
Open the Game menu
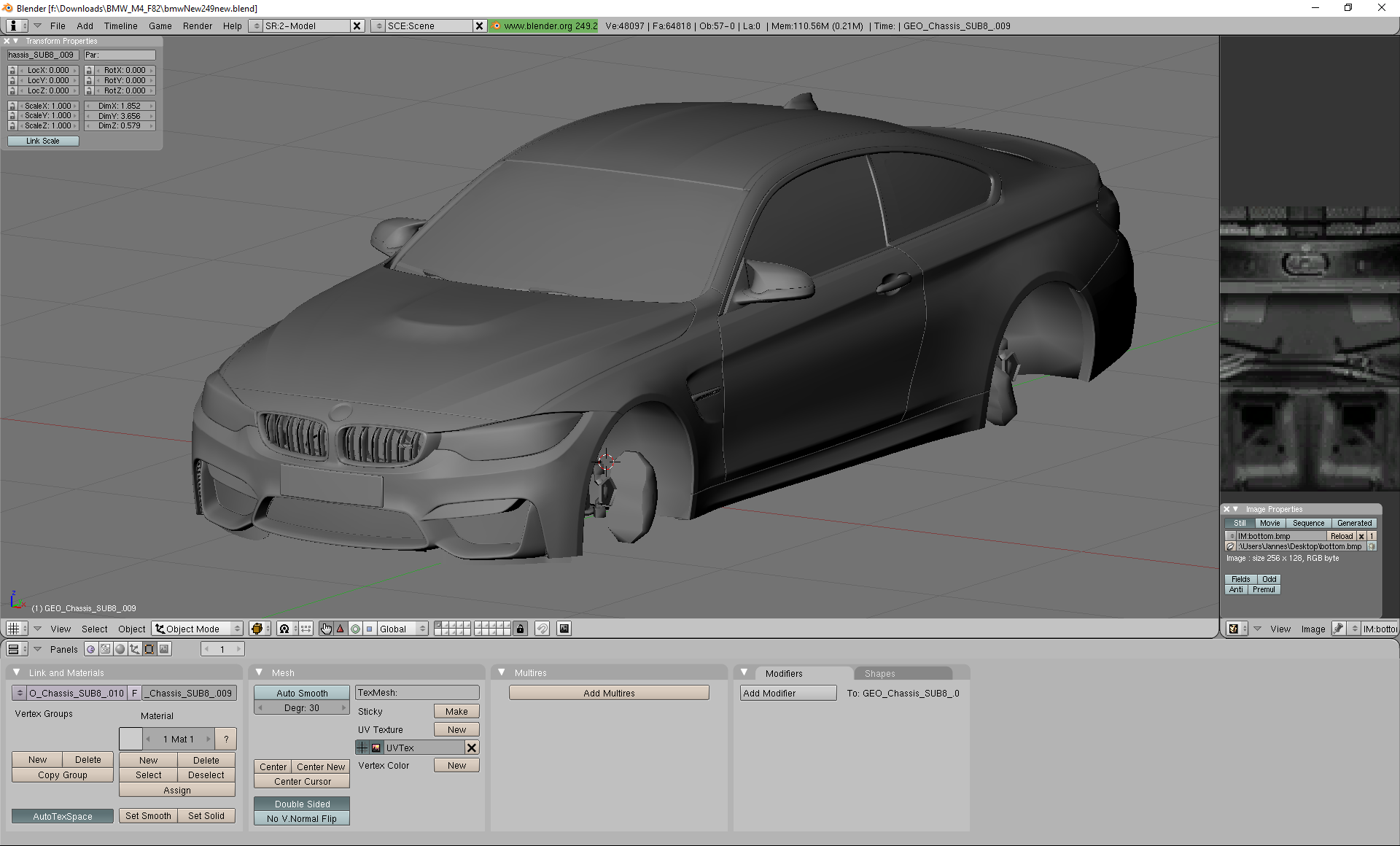coord(160,26)
